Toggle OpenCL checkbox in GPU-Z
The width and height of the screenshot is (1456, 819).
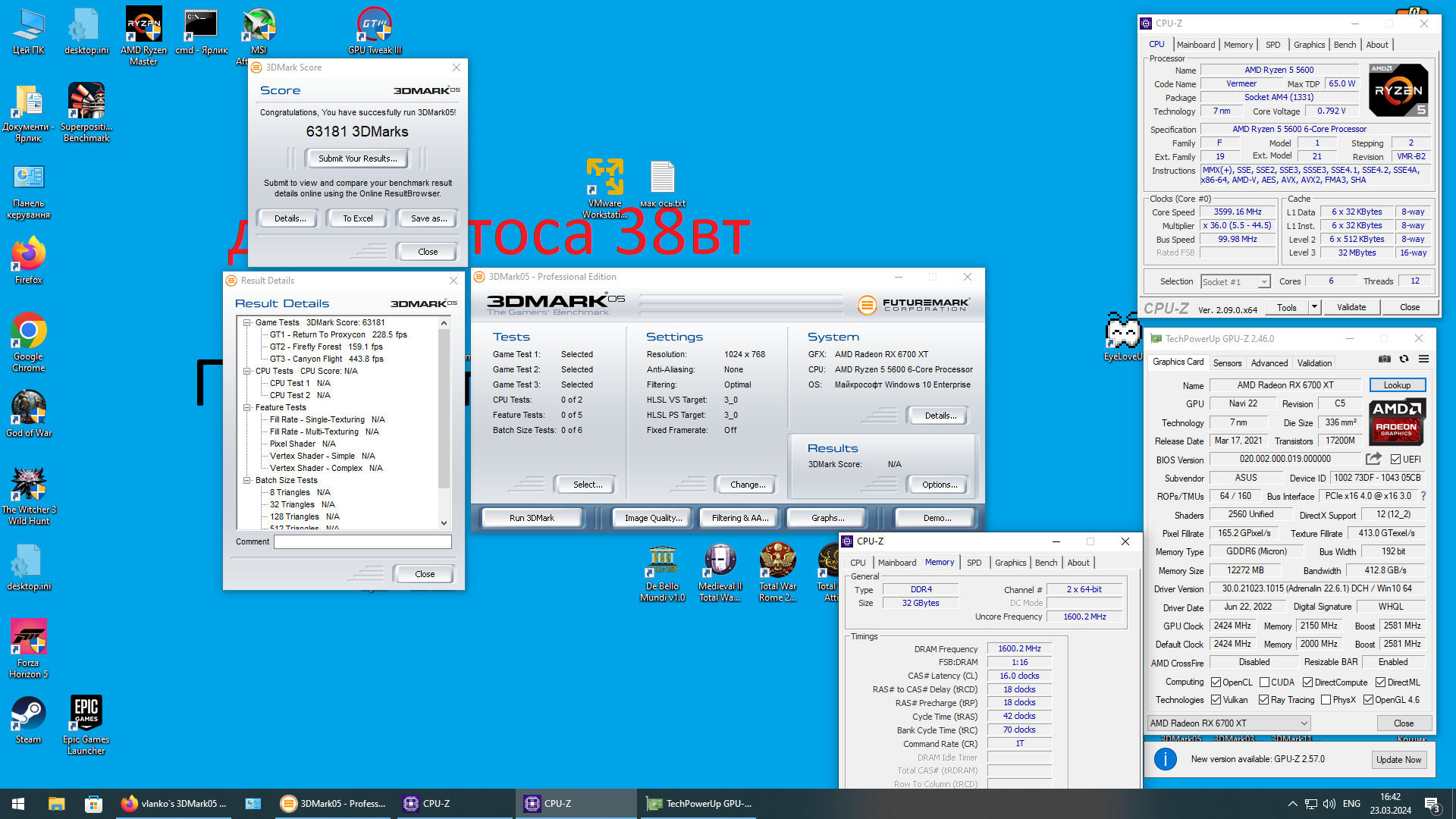(1216, 682)
